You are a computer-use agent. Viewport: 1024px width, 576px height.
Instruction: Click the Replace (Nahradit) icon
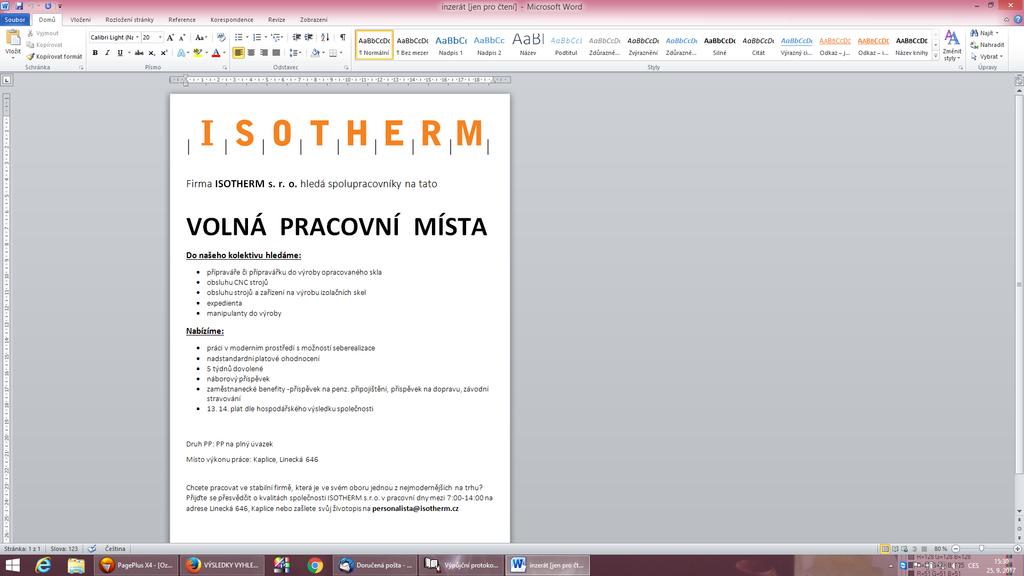pos(987,45)
